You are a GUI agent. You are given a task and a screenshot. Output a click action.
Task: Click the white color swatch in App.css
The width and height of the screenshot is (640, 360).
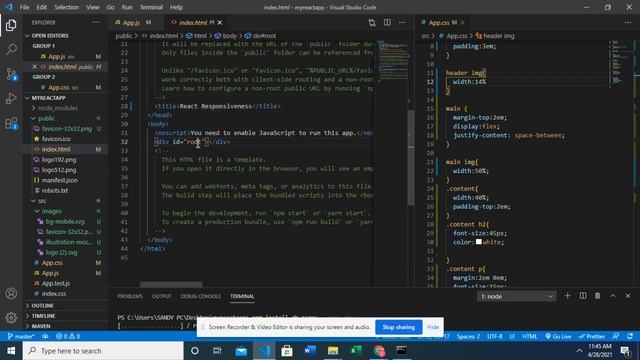[x=479, y=242]
